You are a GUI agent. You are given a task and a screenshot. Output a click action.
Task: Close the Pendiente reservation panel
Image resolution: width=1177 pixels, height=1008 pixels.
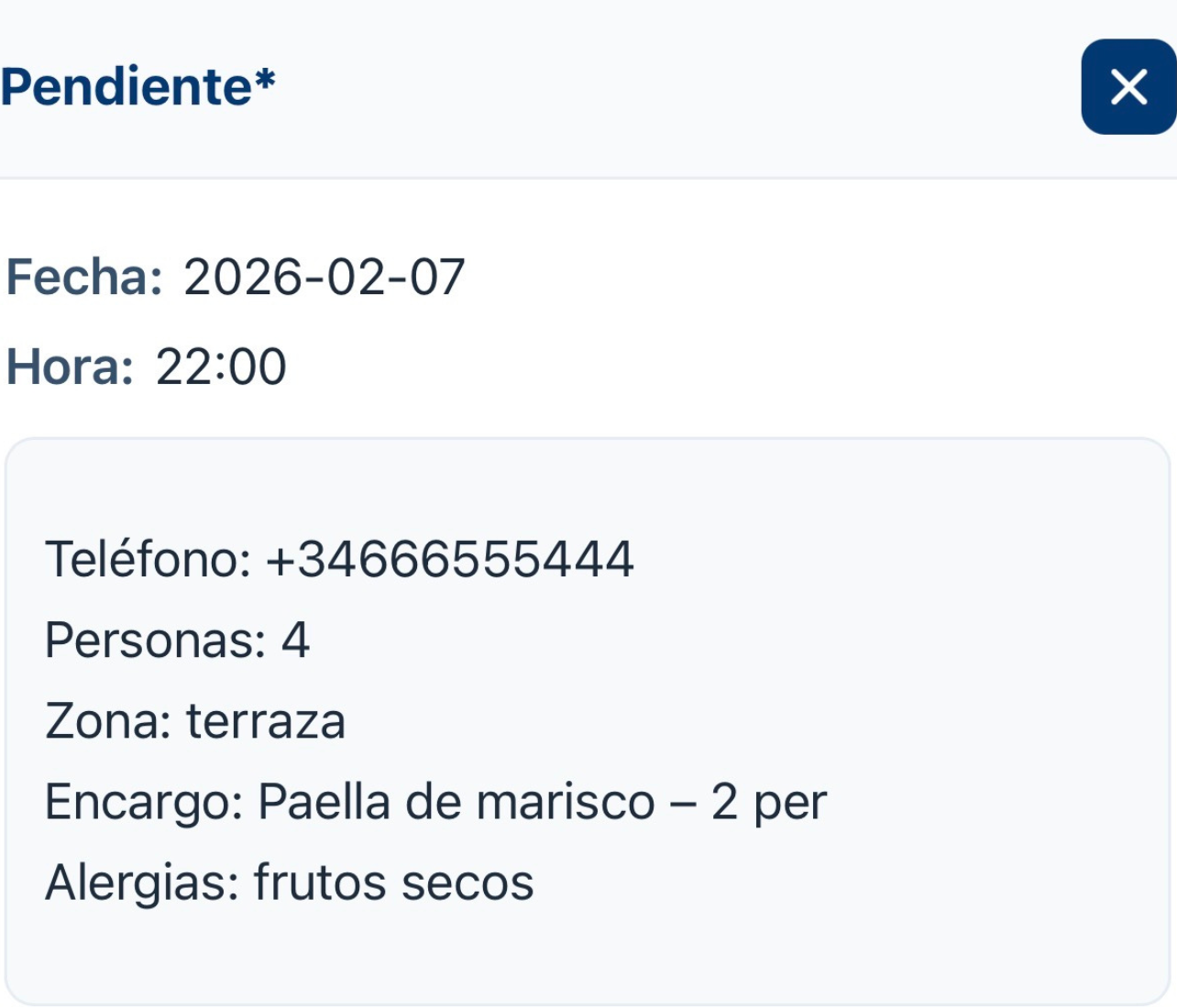click(x=1128, y=87)
